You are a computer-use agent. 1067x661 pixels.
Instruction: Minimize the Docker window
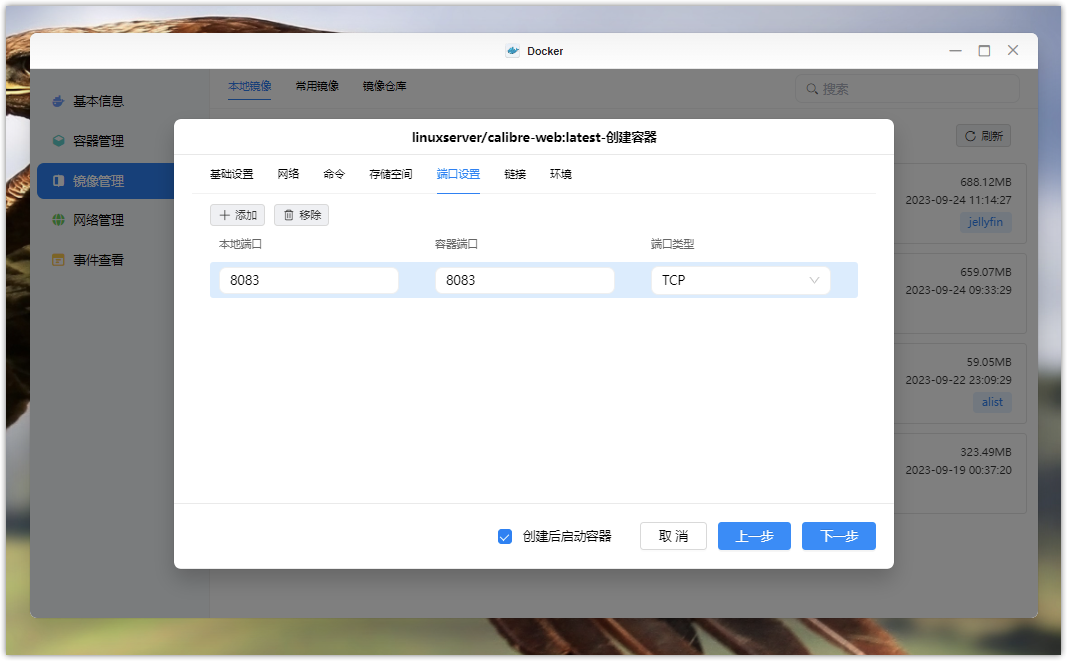coord(955,51)
